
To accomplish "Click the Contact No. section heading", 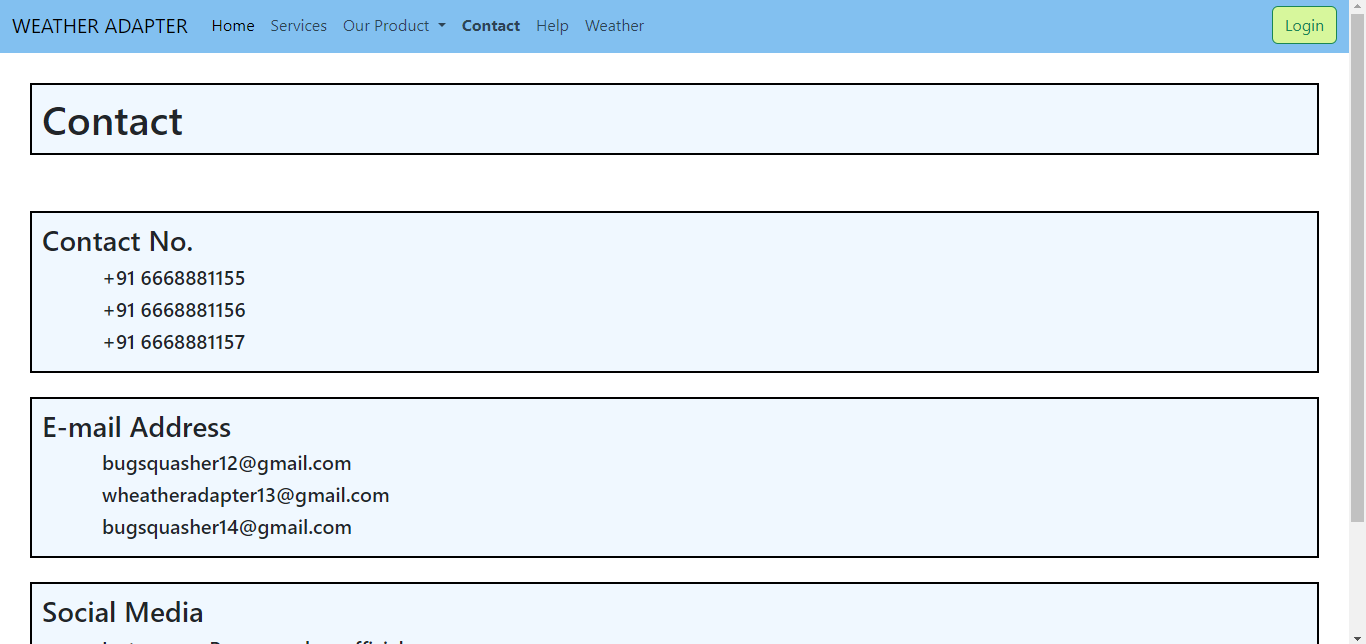I will point(117,242).
